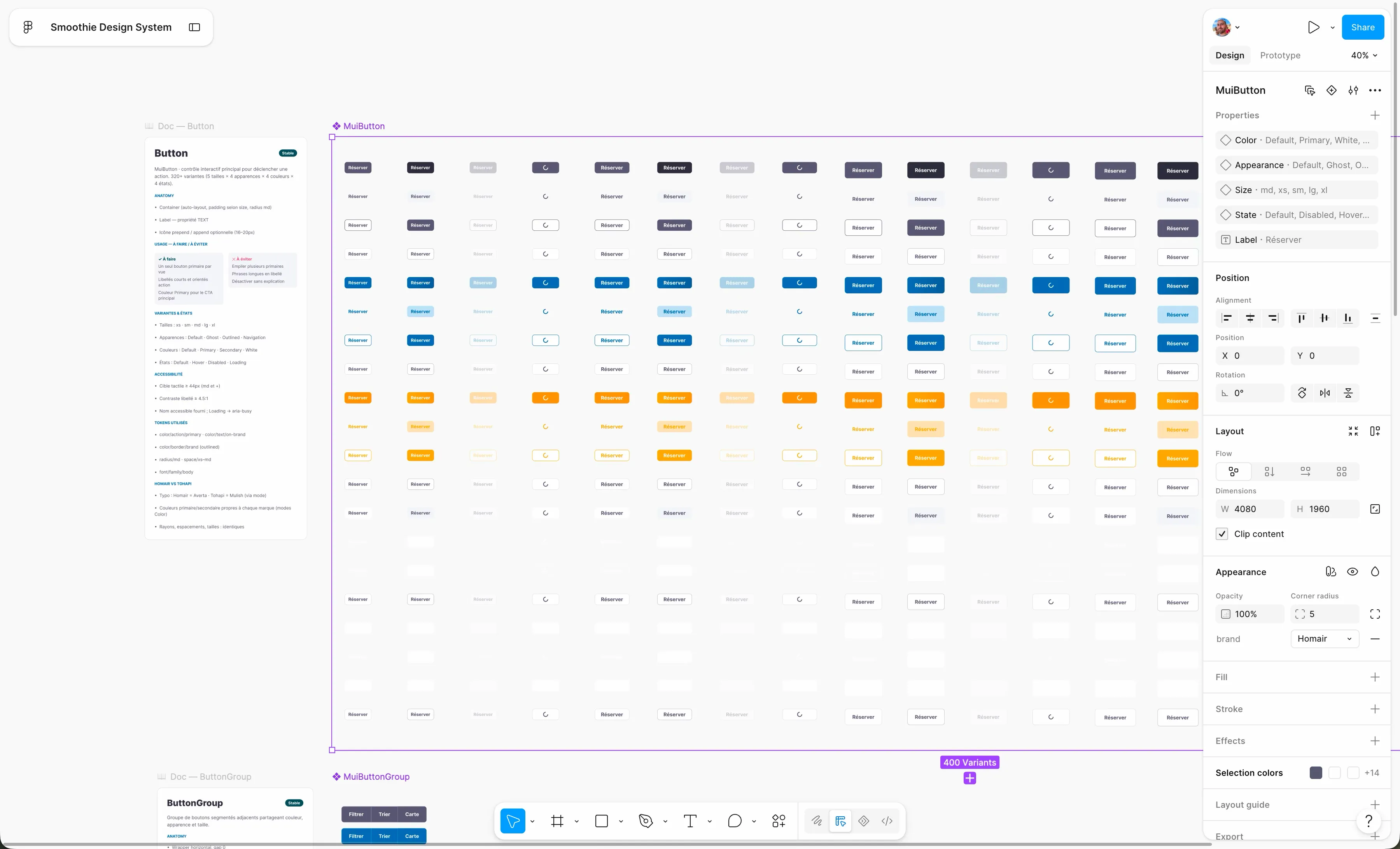Uncheck the Clip content checkbox
Viewport: 1400px width, 849px height.
[1221, 533]
